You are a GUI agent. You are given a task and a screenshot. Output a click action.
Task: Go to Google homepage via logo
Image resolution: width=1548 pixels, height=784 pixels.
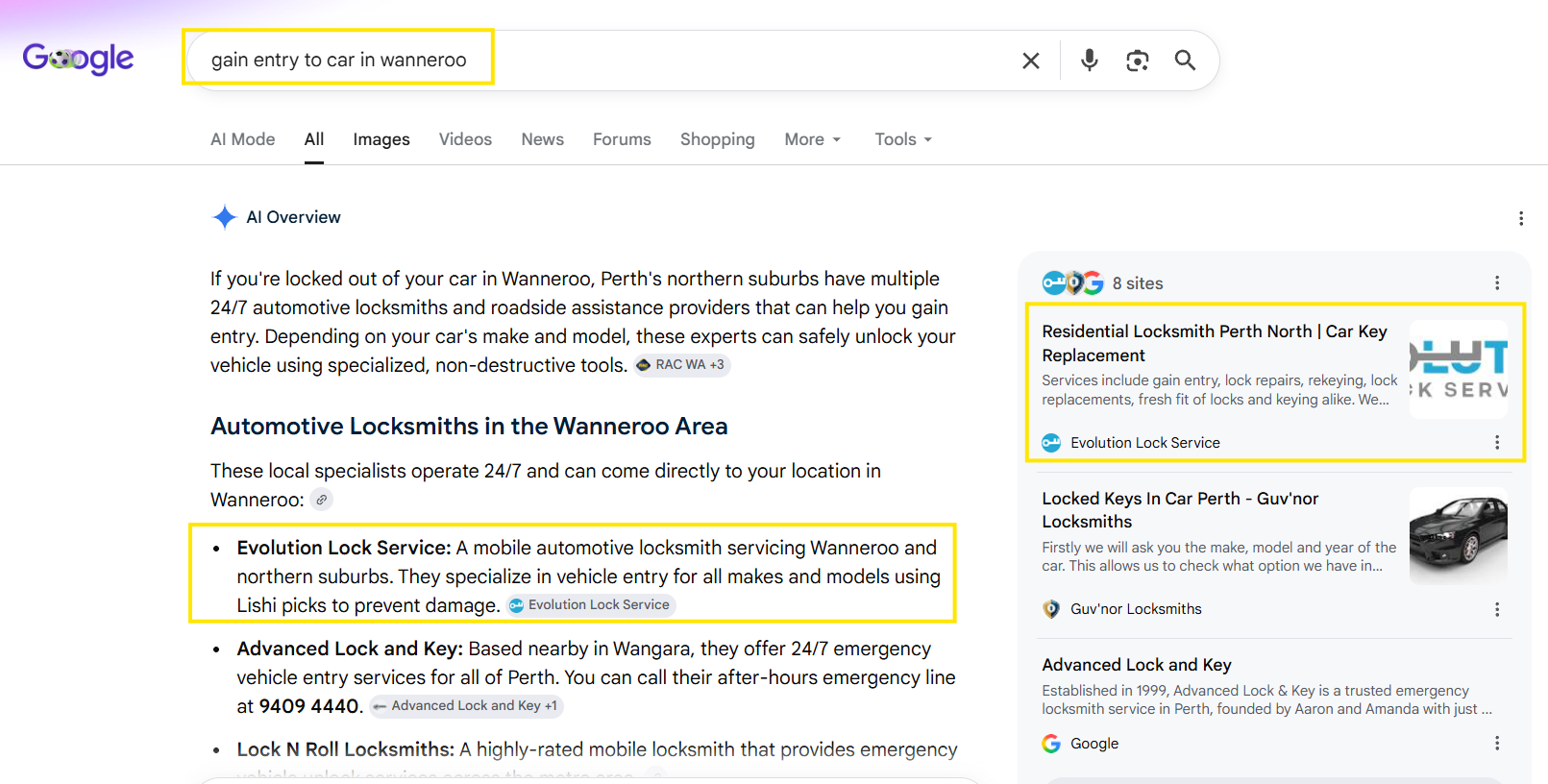(x=78, y=59)
